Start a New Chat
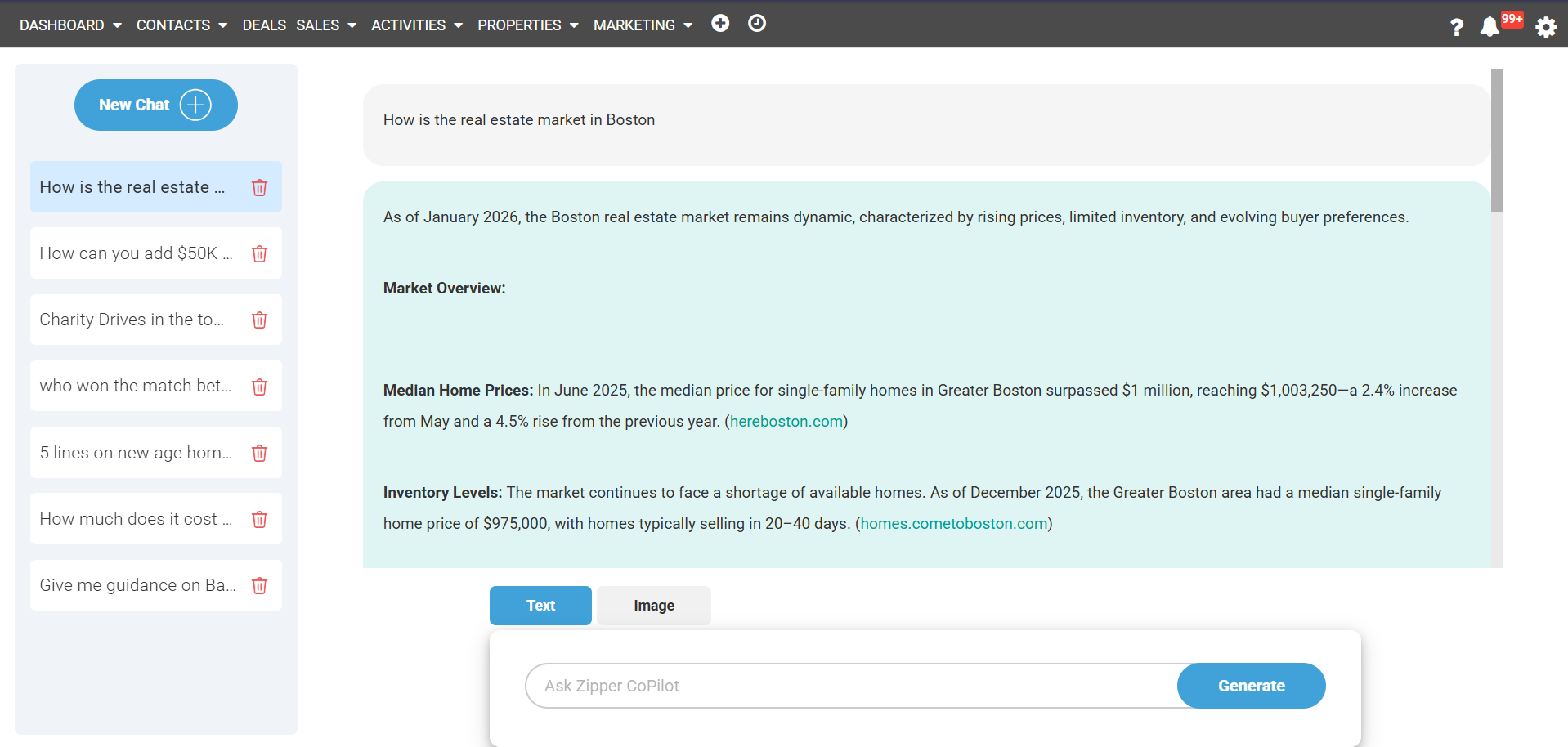 155,105
